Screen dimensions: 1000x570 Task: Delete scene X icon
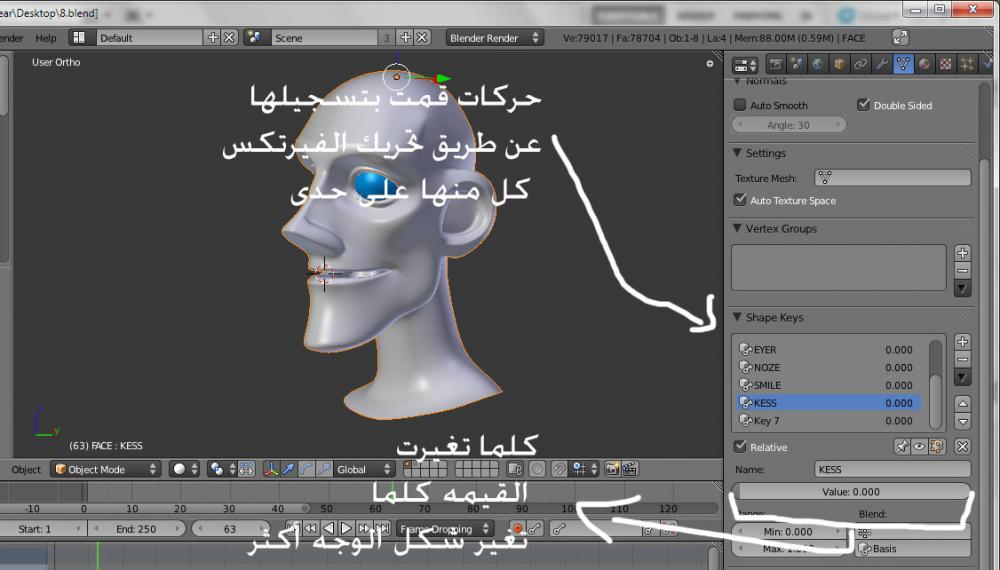point(422,38)
